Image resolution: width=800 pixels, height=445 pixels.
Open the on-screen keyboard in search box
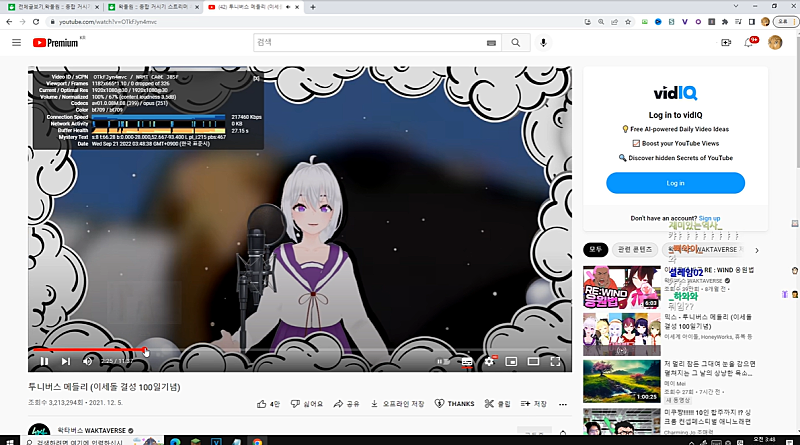click(x=491, y=43)
